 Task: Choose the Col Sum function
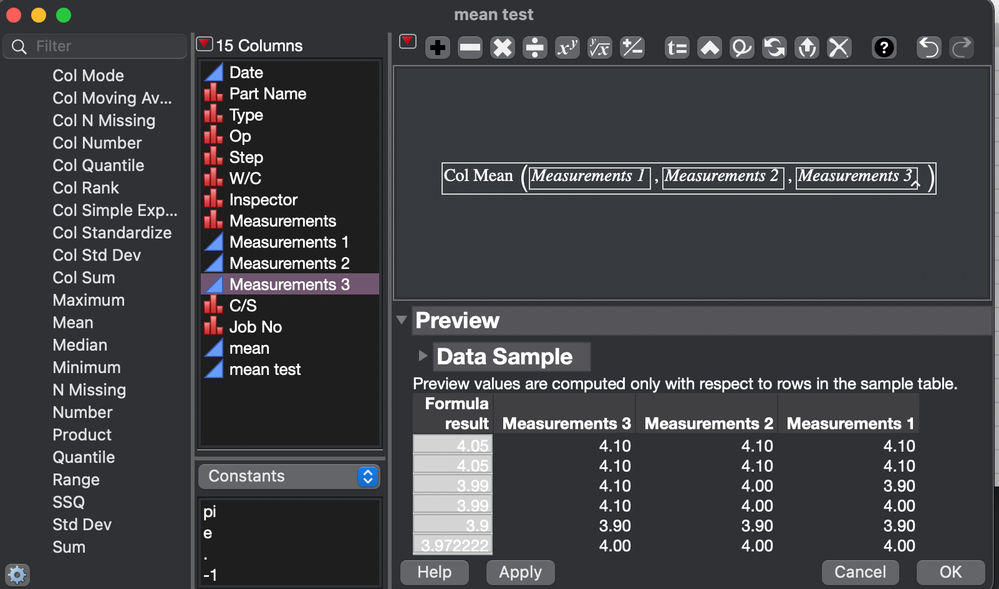pos(84,277)
